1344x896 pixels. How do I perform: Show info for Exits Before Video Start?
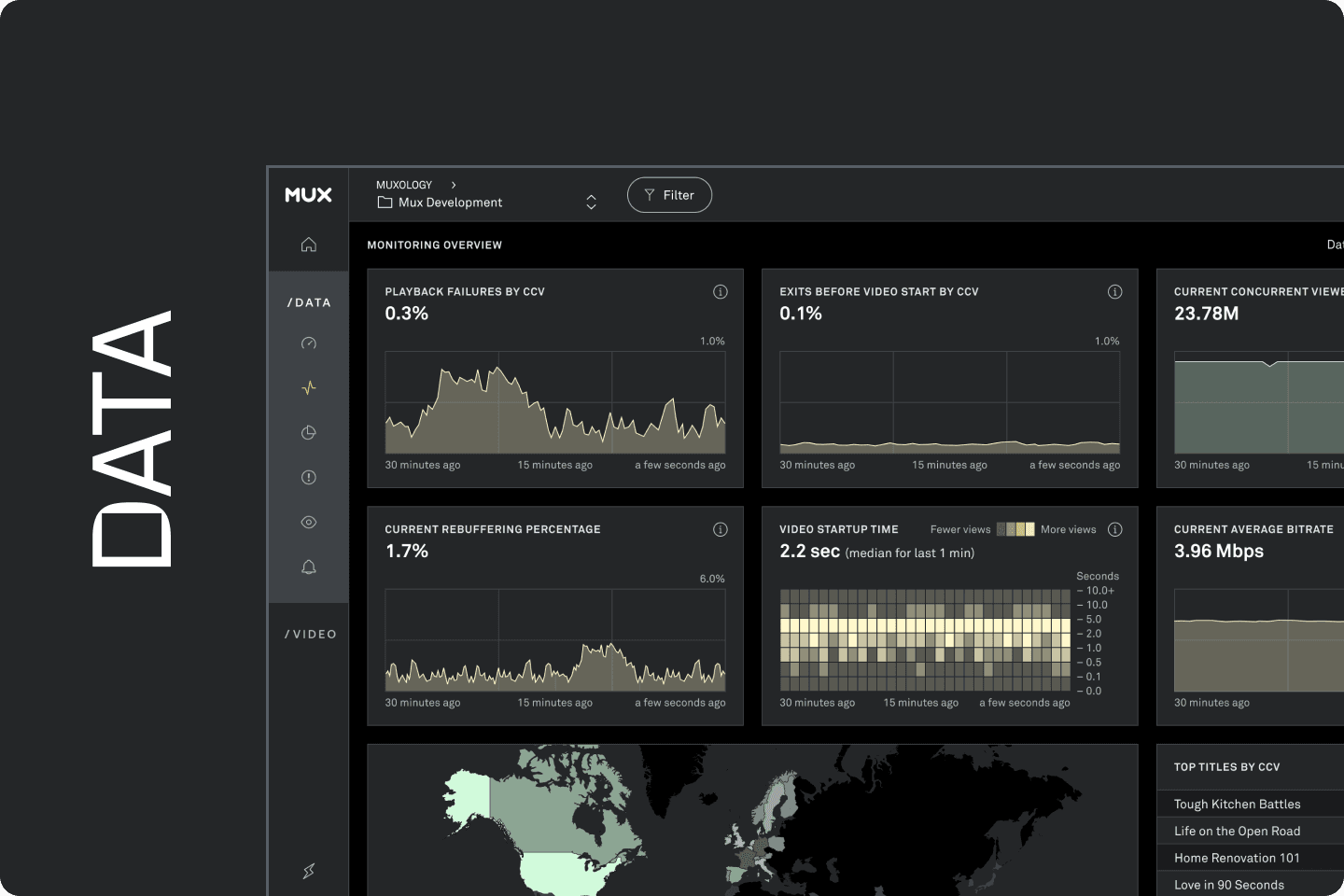[x=1114, y=292]
